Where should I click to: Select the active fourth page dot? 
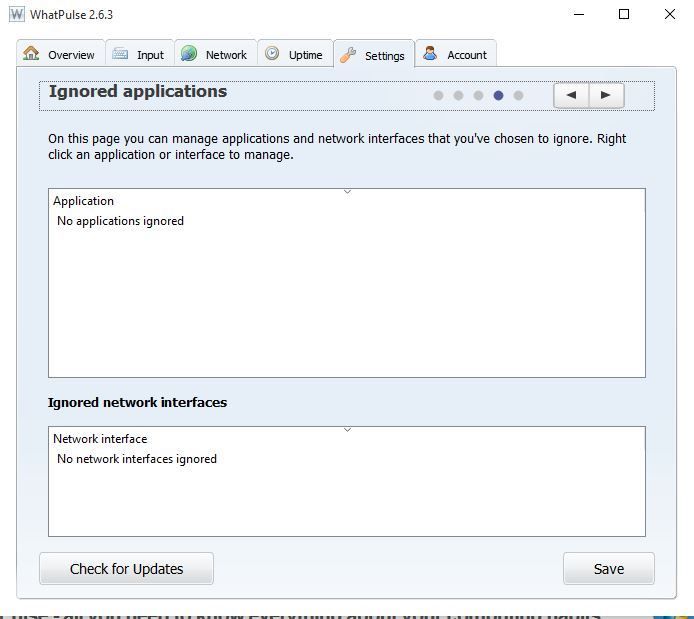point(498,95)
